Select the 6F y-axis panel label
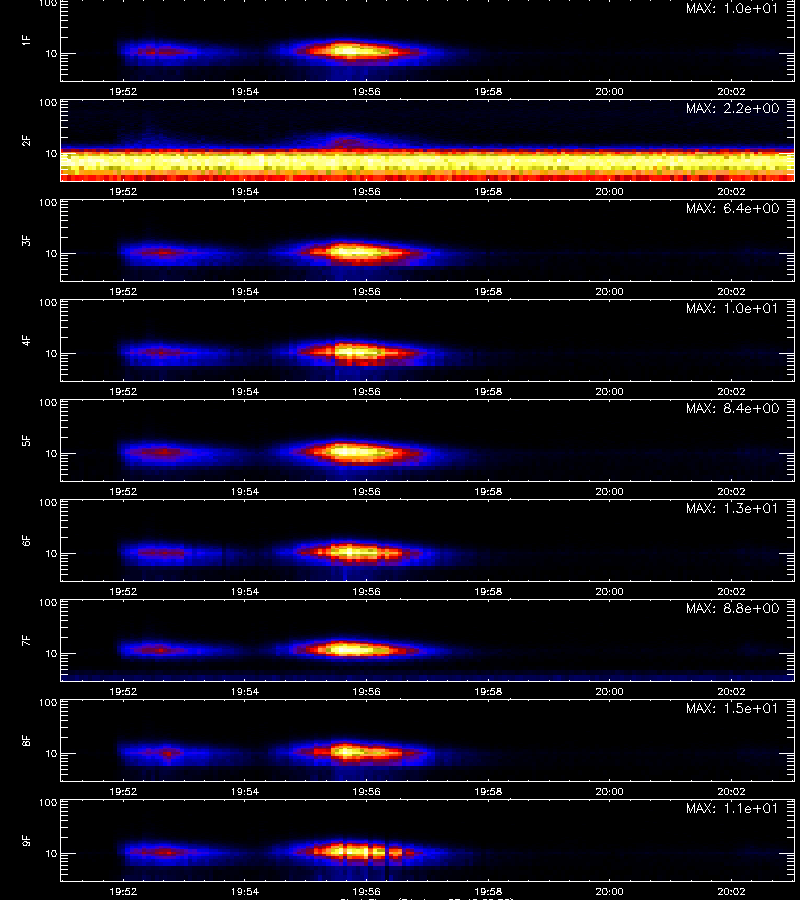The image size is (800, 900). pos(26,541)
